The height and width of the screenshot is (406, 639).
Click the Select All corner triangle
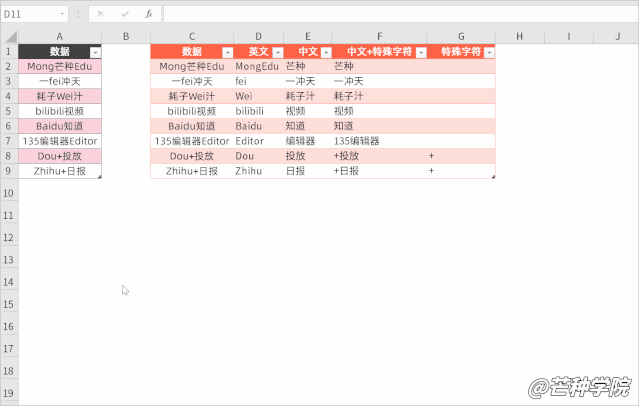click(10, 36)
